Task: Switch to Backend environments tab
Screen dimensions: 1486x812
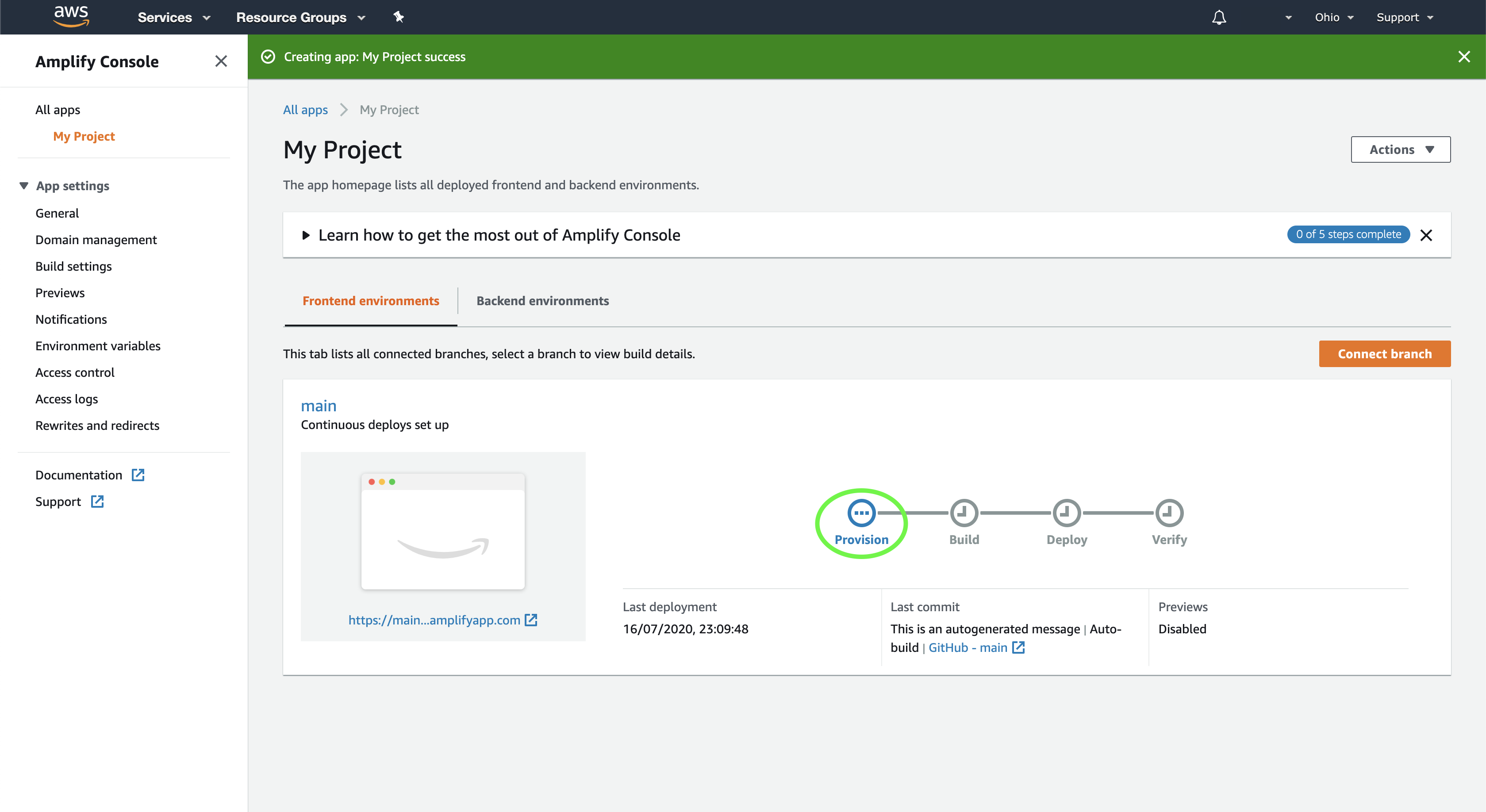Action: pos(542,300)
